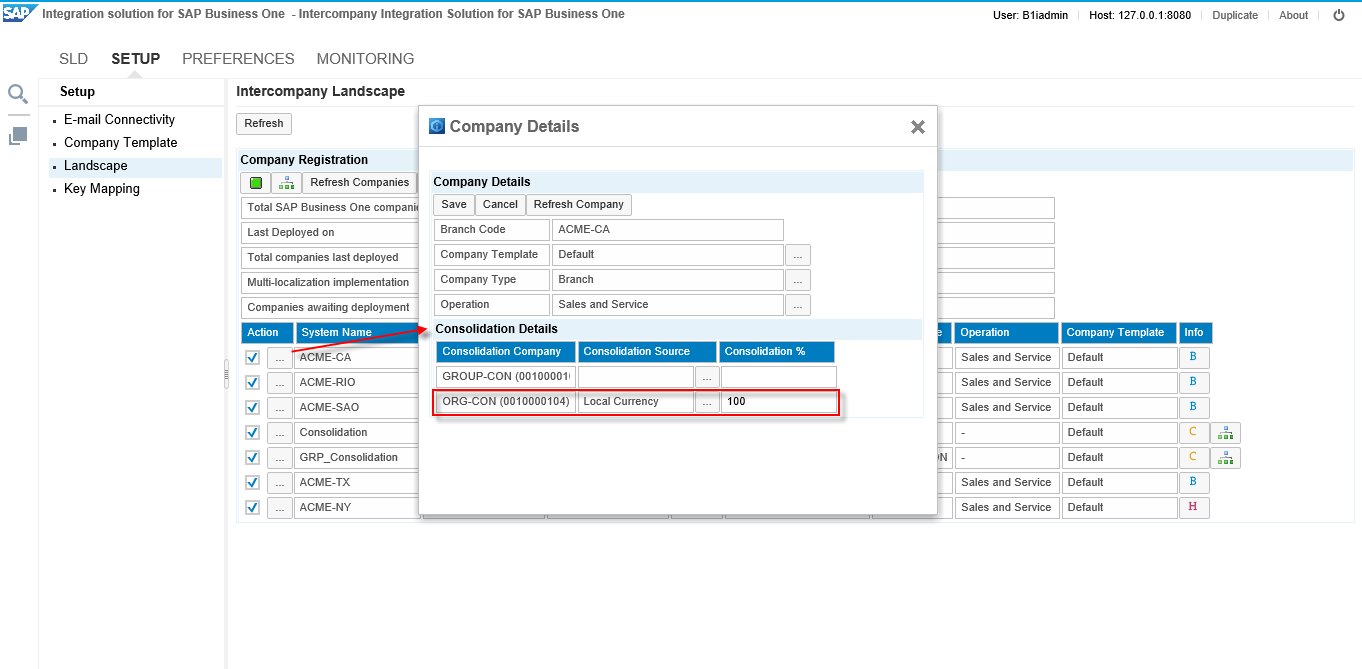This screenshot has height=669, width=1362.
Task: Toggle the ACME-SAO row checkbox
Action: [x=252, y=407]
